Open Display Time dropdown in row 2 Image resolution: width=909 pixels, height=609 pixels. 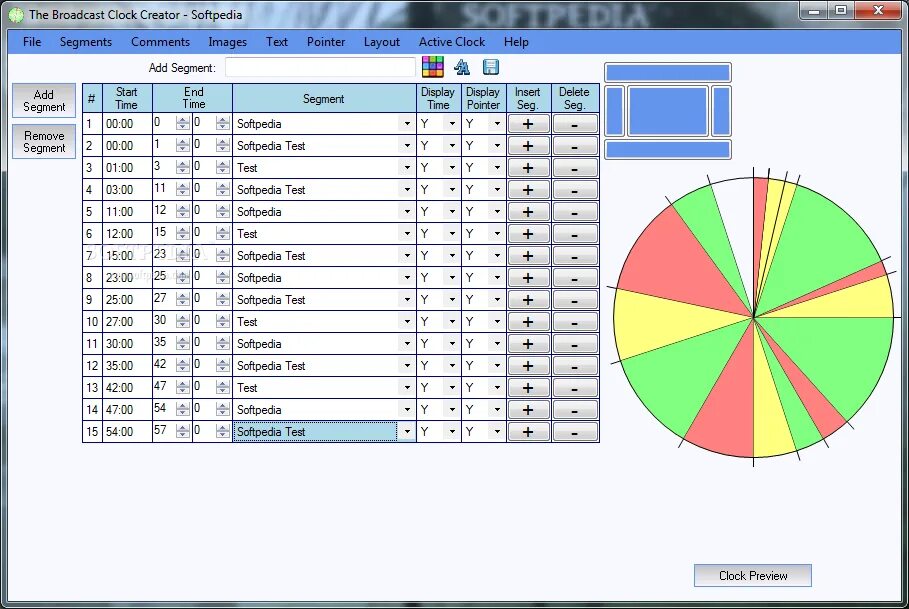coord(452,145)
